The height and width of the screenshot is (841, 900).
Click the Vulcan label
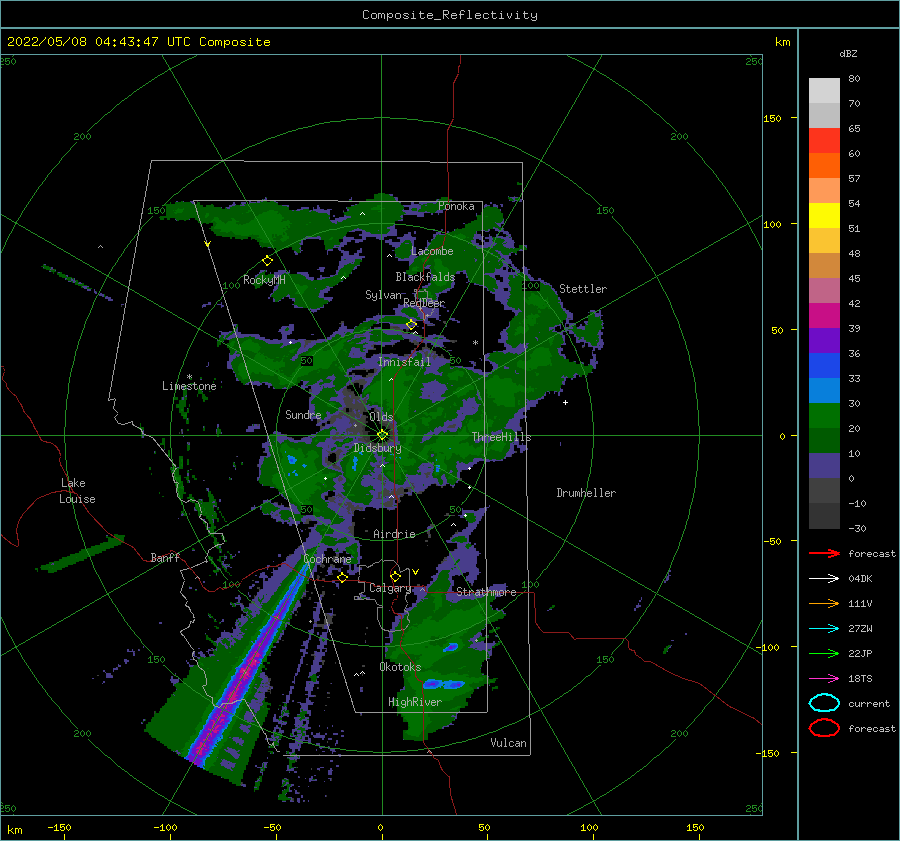tap(509, 743)
